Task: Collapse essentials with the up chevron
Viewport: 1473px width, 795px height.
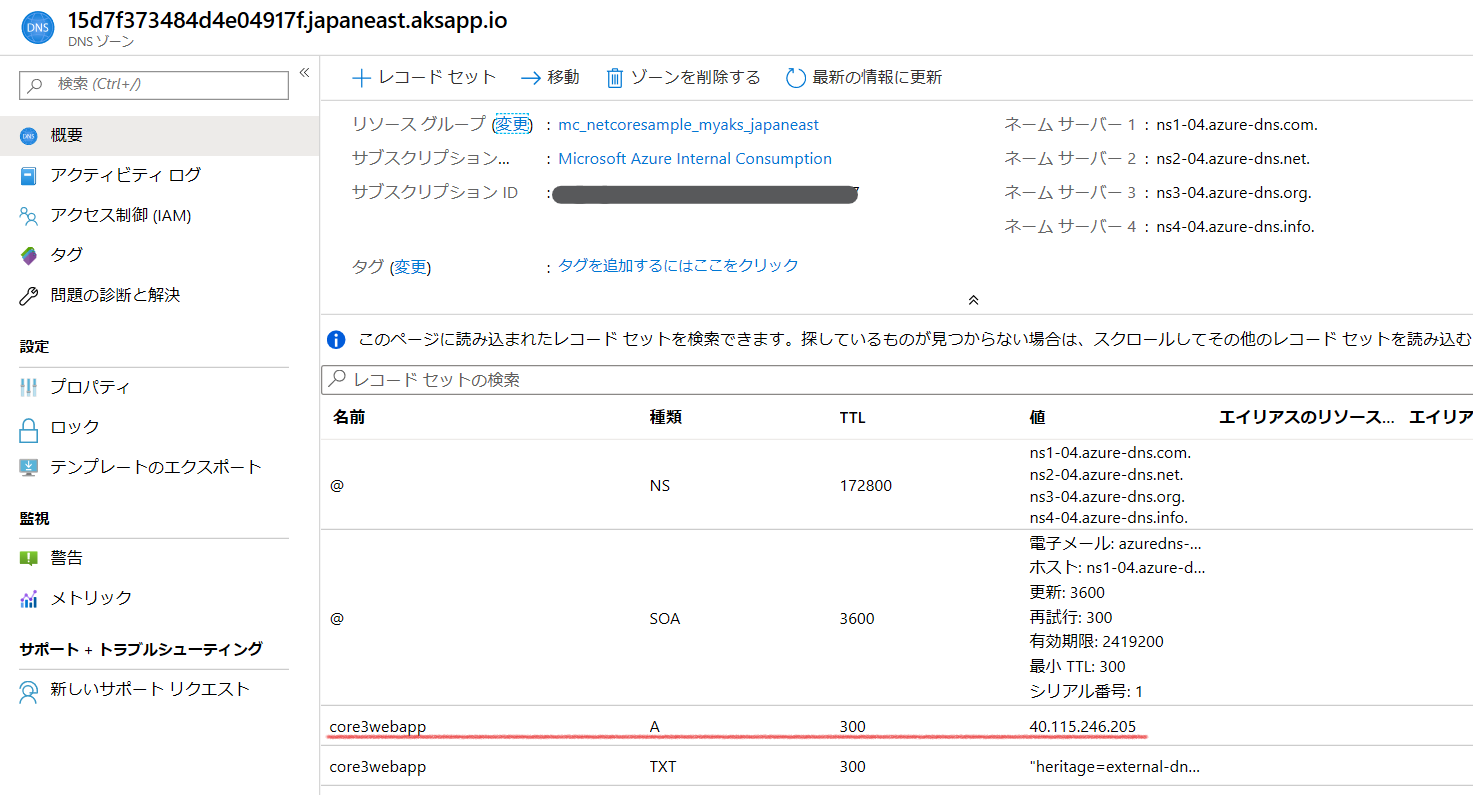Action: tap(973, 300)
